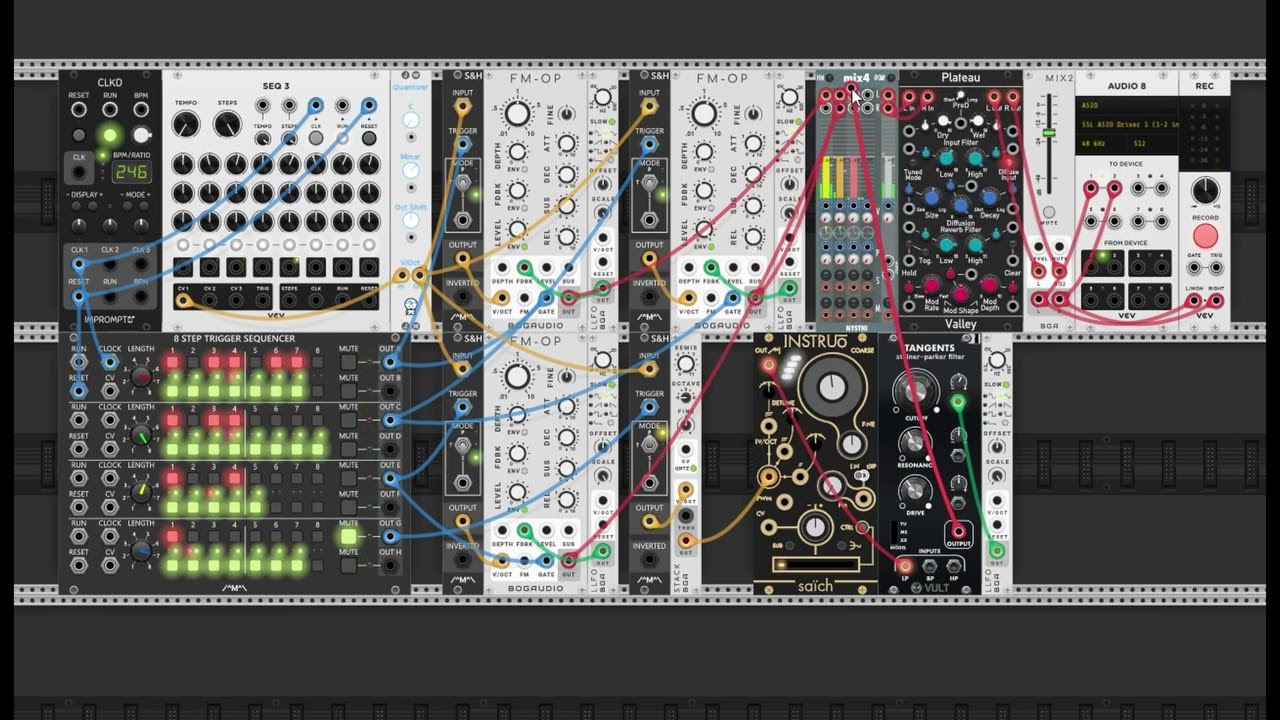Screen dimensions: 1280x720
Task: Toggle MUTE for OUT C on trigger sequencer
Action: click(x=349, y=420)
